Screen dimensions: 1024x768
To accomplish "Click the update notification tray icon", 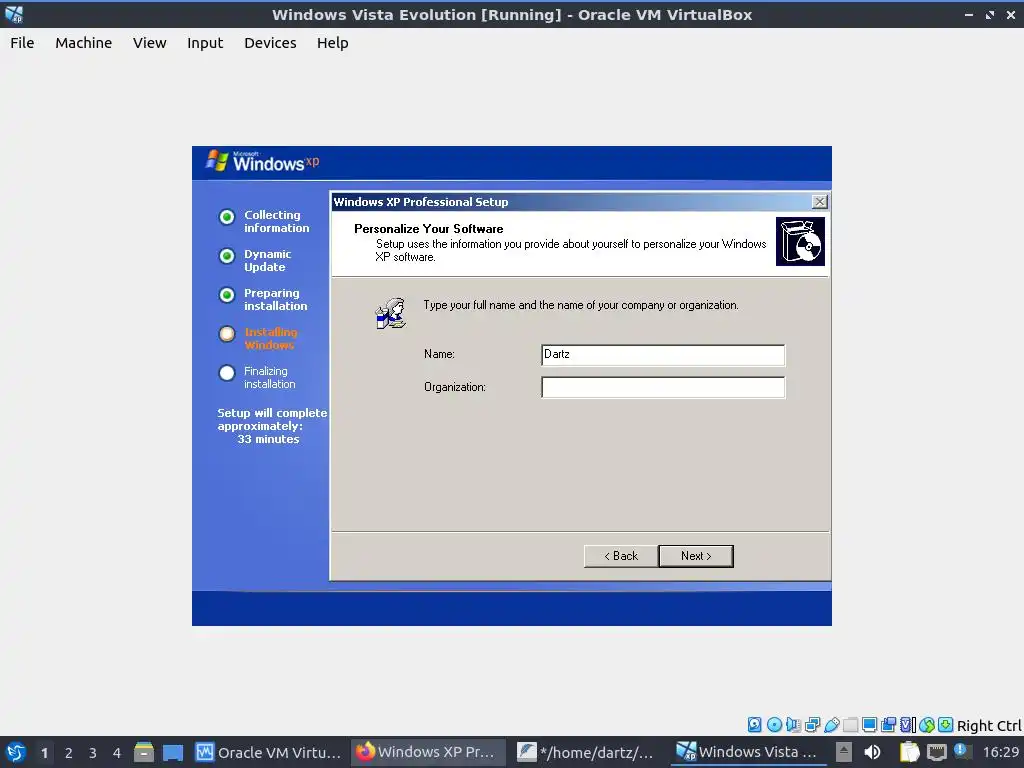I will coord(961,750).
